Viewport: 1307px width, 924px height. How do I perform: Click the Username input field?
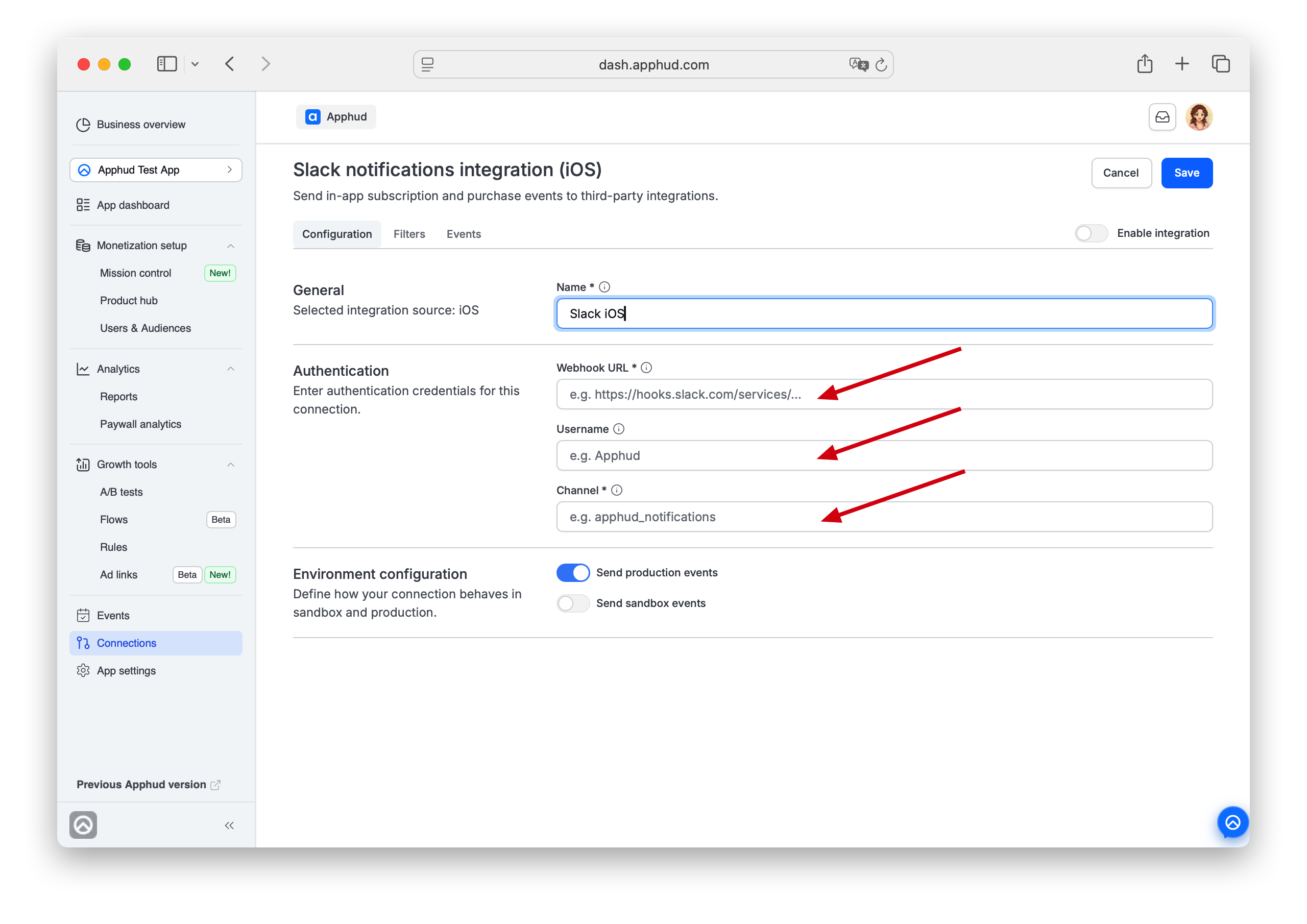pos(884,455)
